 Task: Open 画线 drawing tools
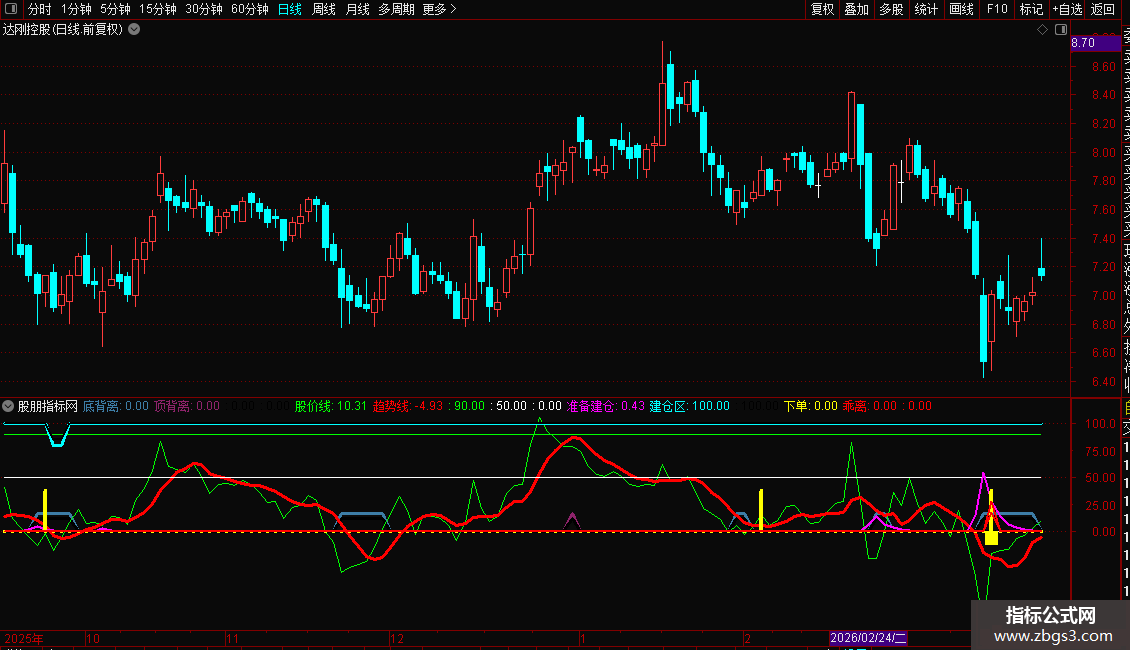point(961,9)
